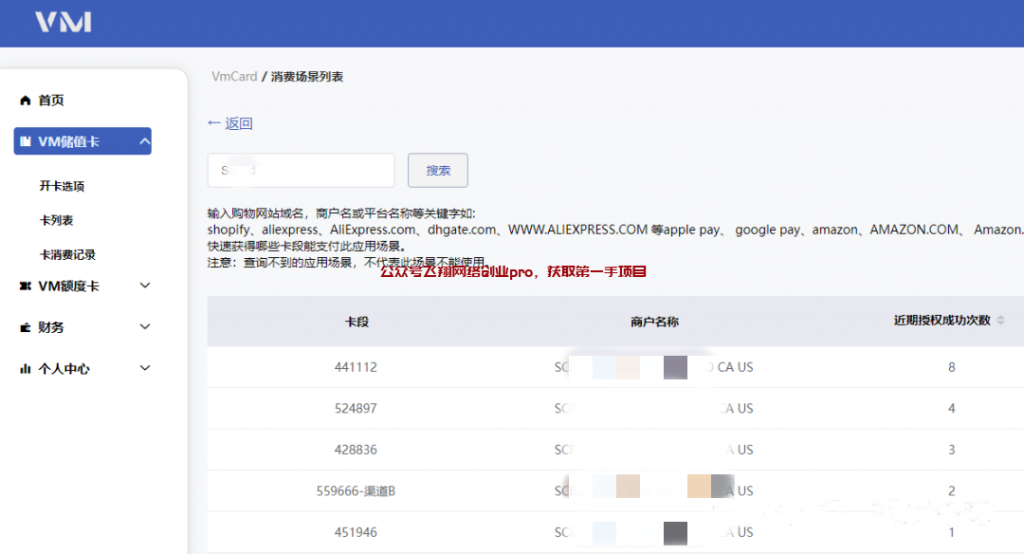
Task: Open the 卡列表 submenu item
Action: (x=57, y=220)
